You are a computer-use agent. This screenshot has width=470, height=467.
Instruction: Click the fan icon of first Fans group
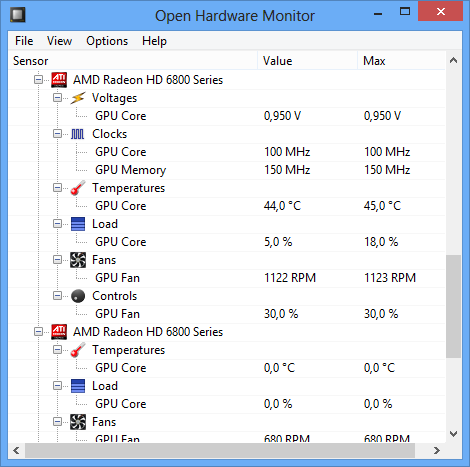tap(78, 260)
